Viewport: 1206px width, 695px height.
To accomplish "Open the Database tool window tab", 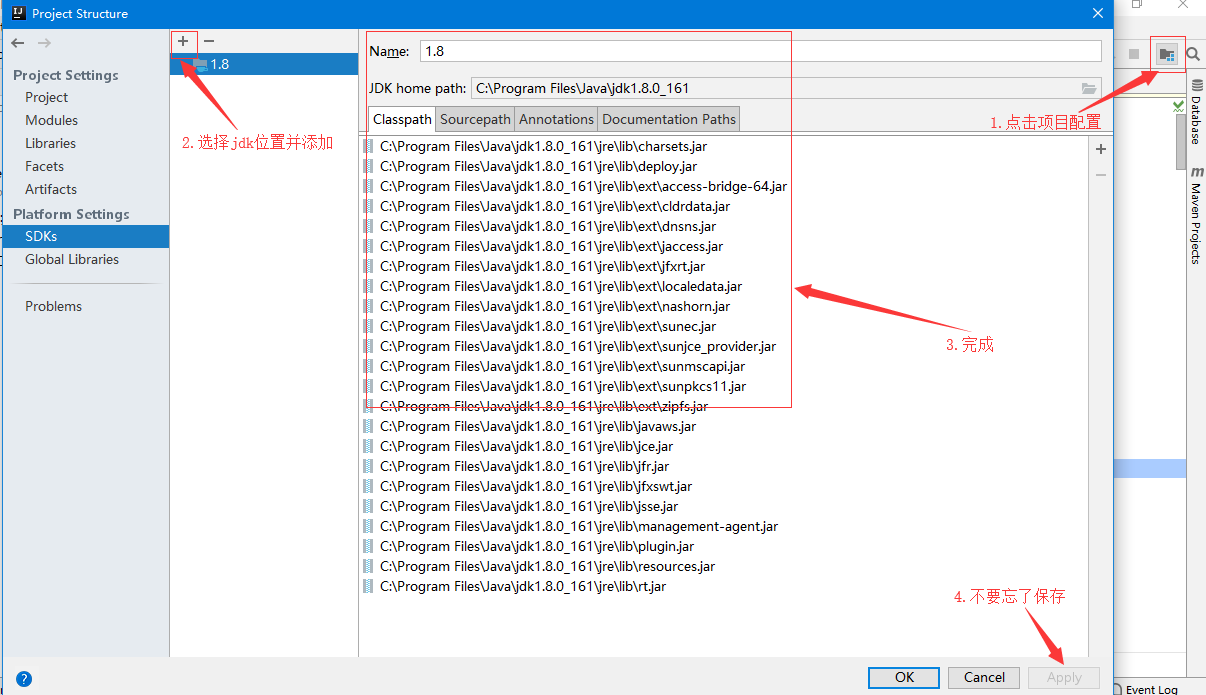I will [1196, 112].
